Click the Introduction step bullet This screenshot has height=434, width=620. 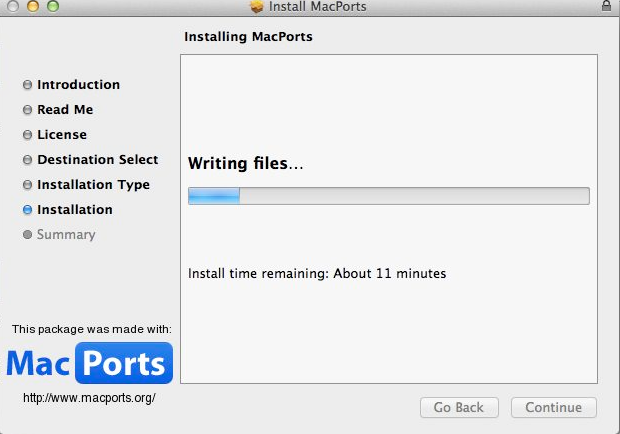[x=27, y=85]
